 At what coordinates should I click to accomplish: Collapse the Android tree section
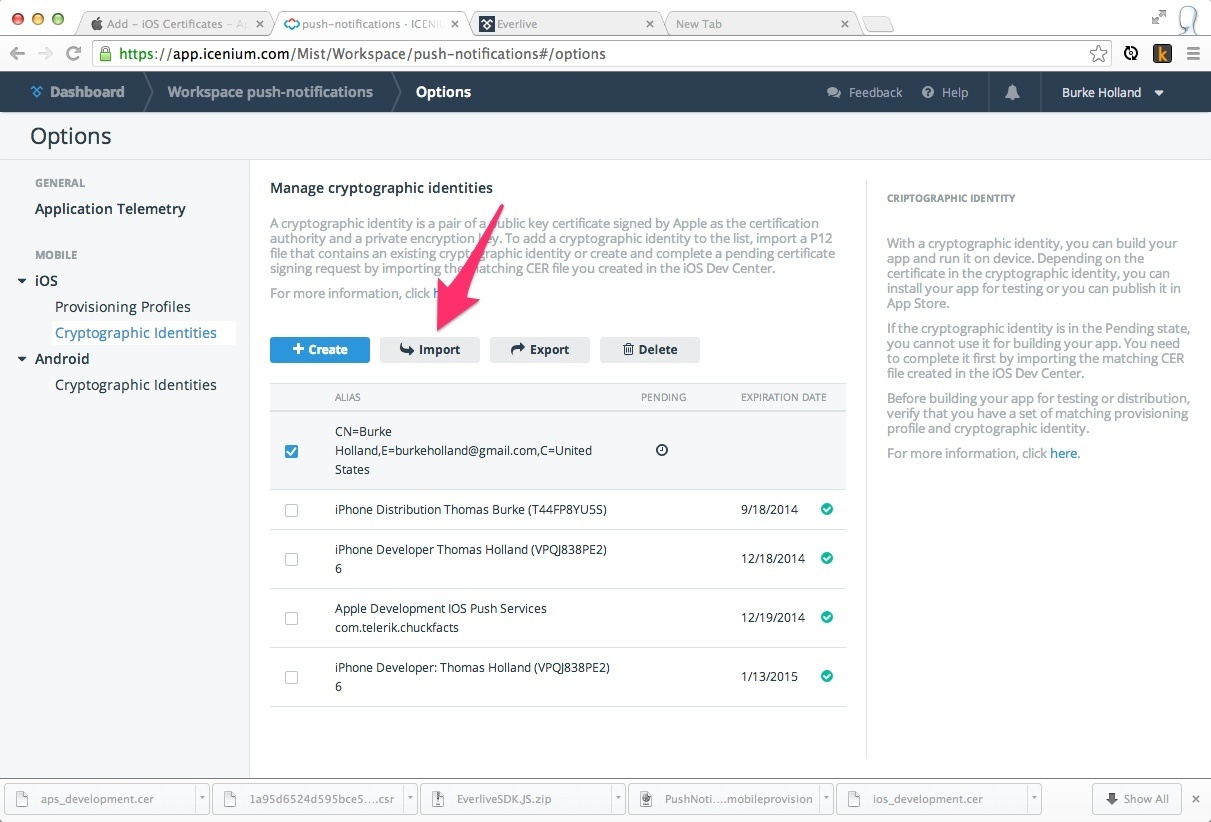point(22,359)
